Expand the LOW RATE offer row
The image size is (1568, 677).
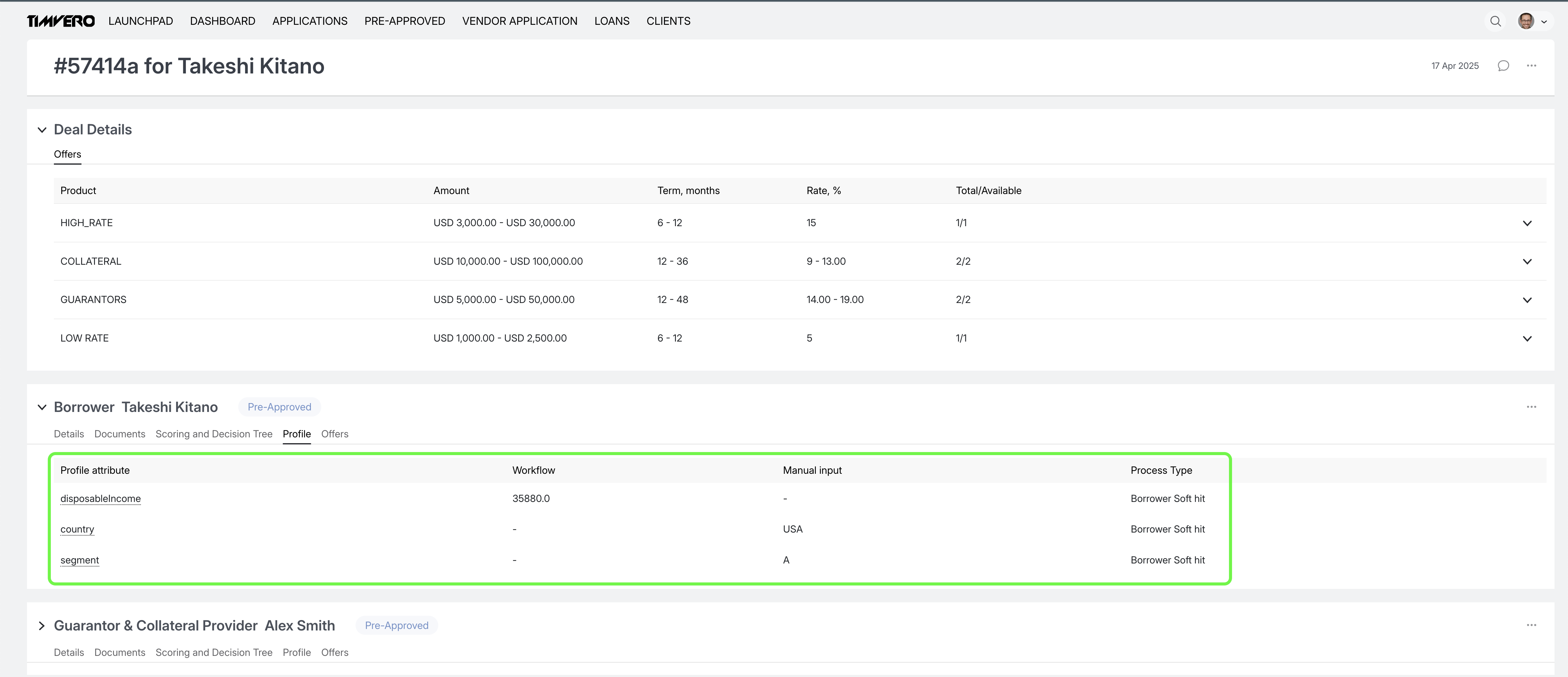point(1527,338)
